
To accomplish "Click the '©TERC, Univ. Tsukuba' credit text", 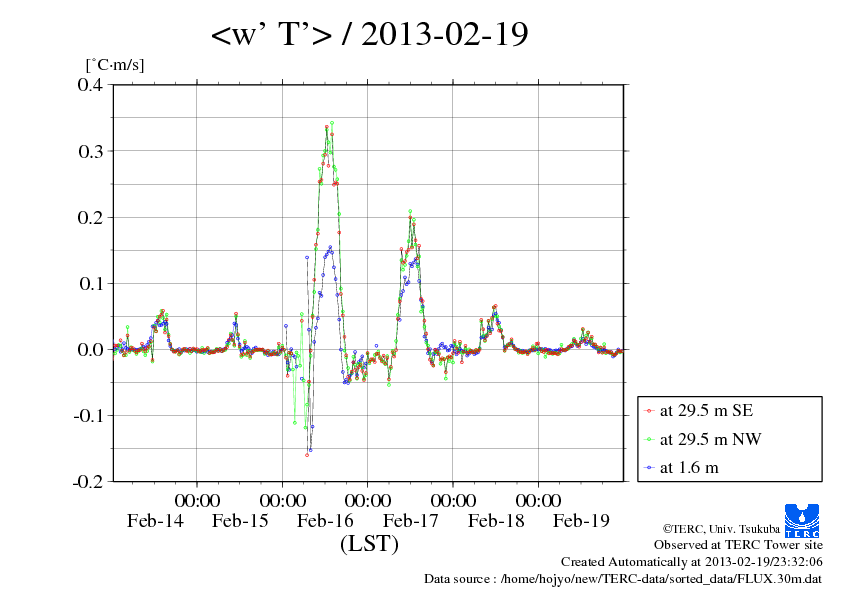I will 721,529.
